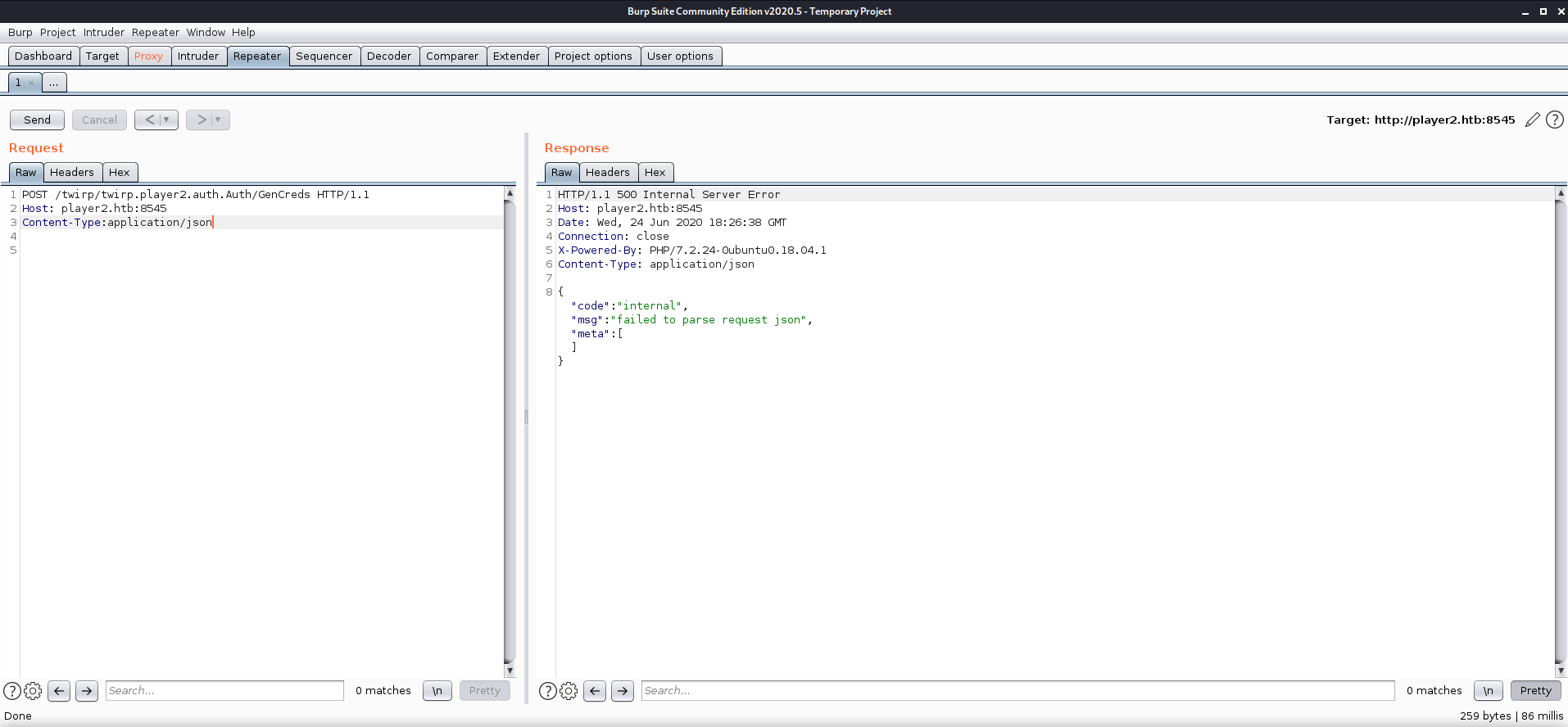Switch to the Comparer tab
This screenshot has height=727, width=1568.
(x=452, y=56)
